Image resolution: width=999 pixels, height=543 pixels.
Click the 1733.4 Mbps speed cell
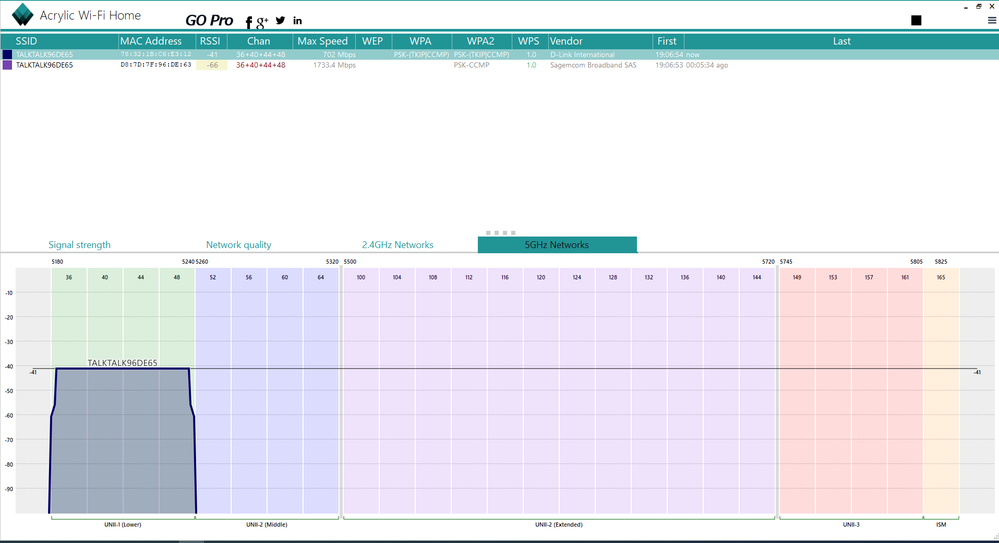coord(334,65)
